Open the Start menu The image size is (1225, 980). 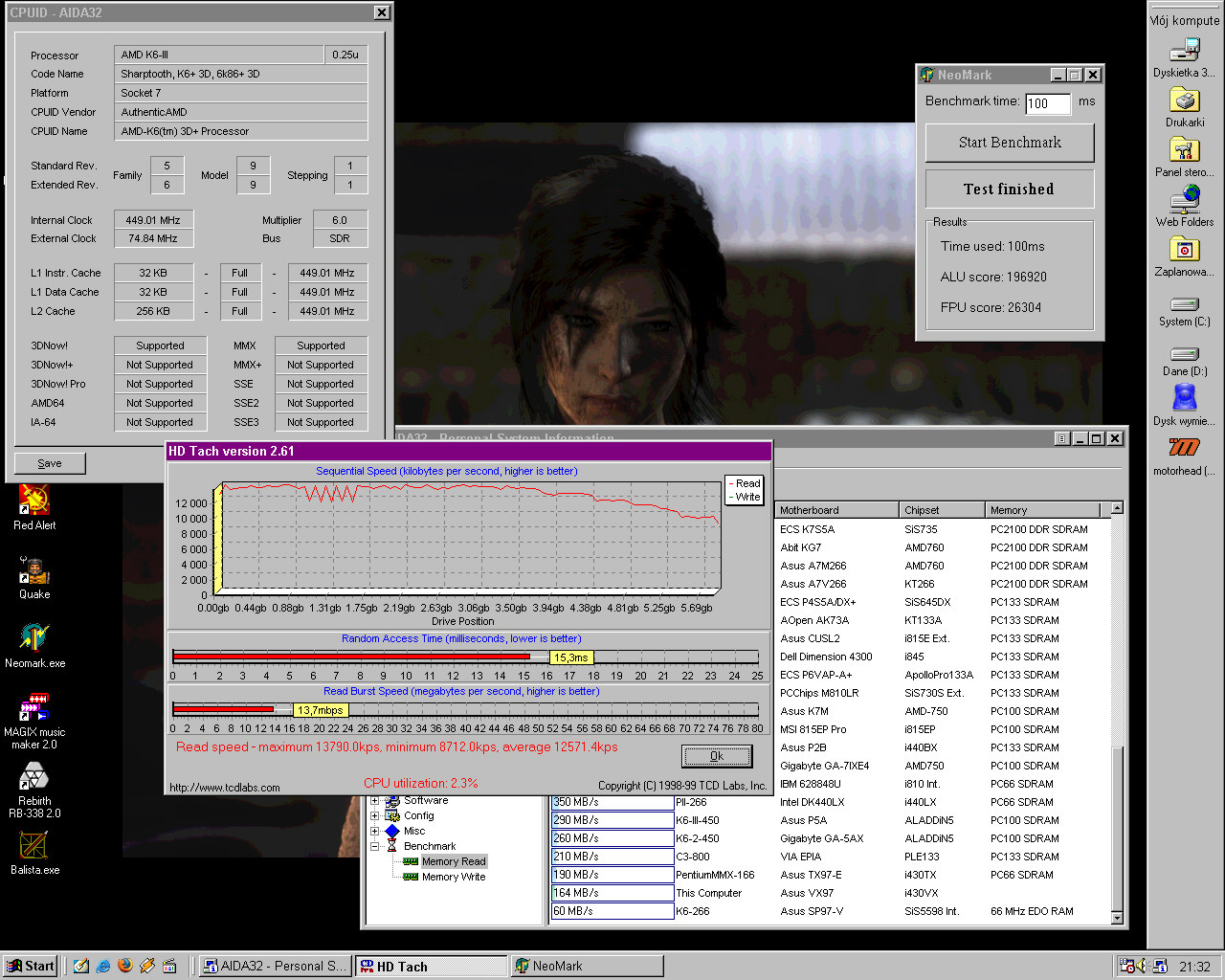(x=31, y=966)
